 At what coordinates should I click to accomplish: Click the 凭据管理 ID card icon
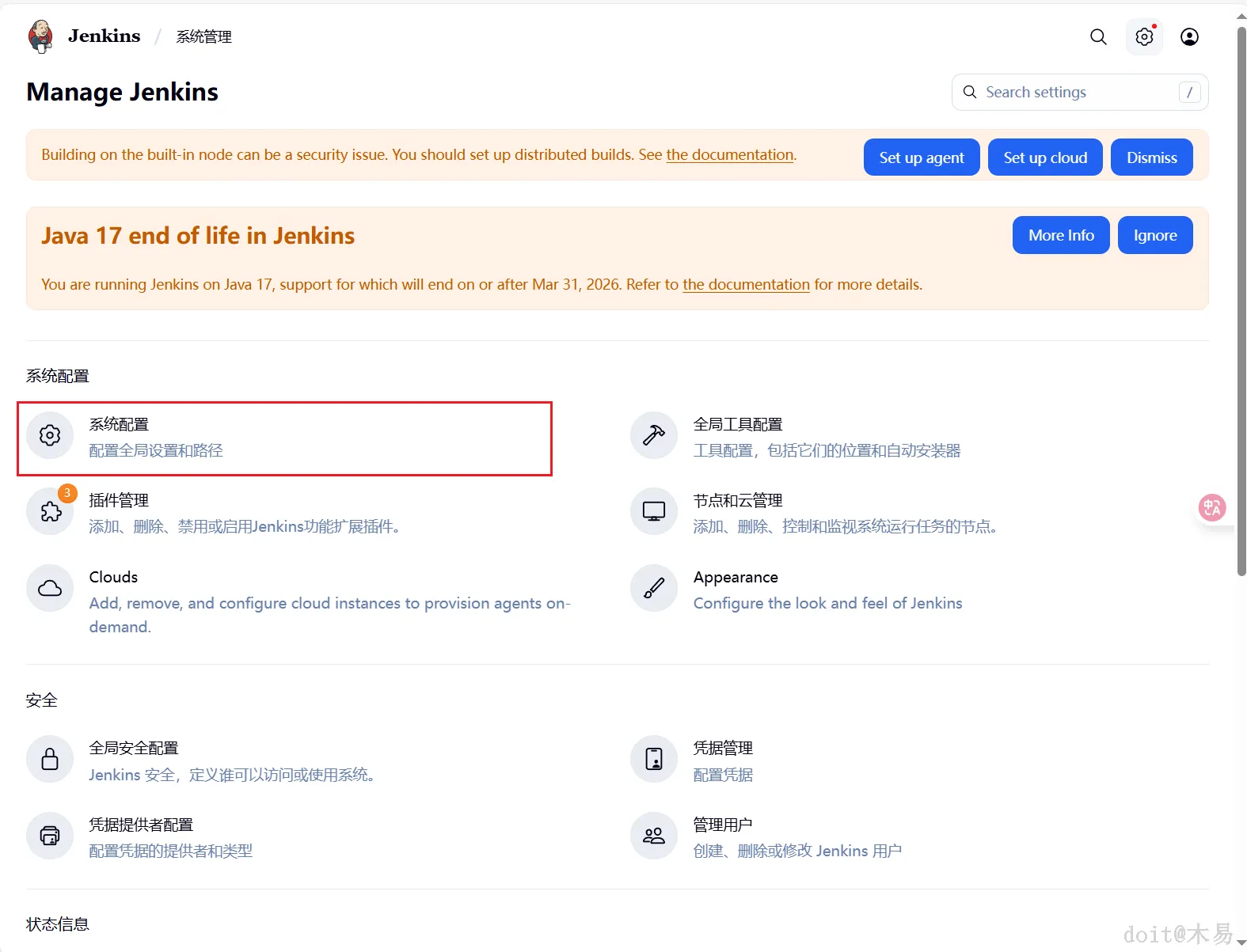pyautogui.click(x=653, y=759)
